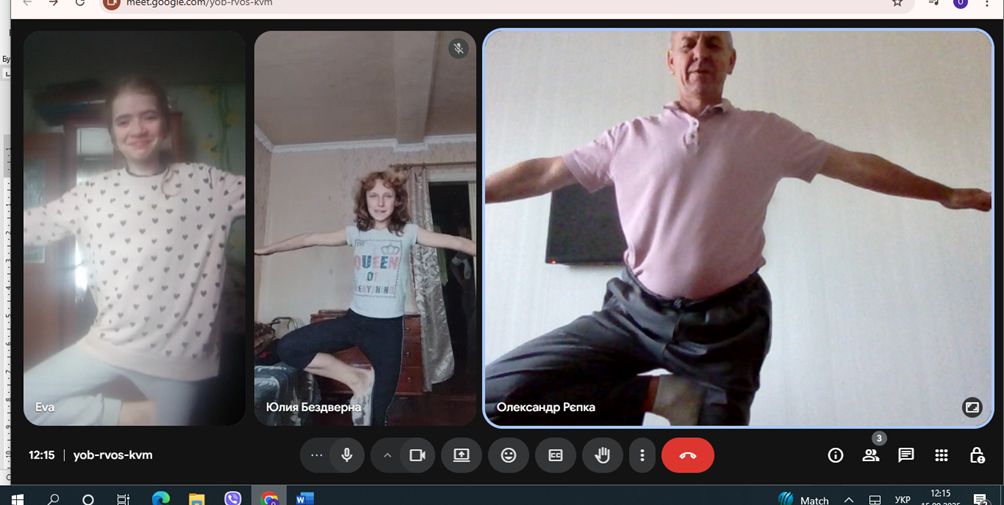Turn off the camera
The image size is (1004, 505).
417,455
